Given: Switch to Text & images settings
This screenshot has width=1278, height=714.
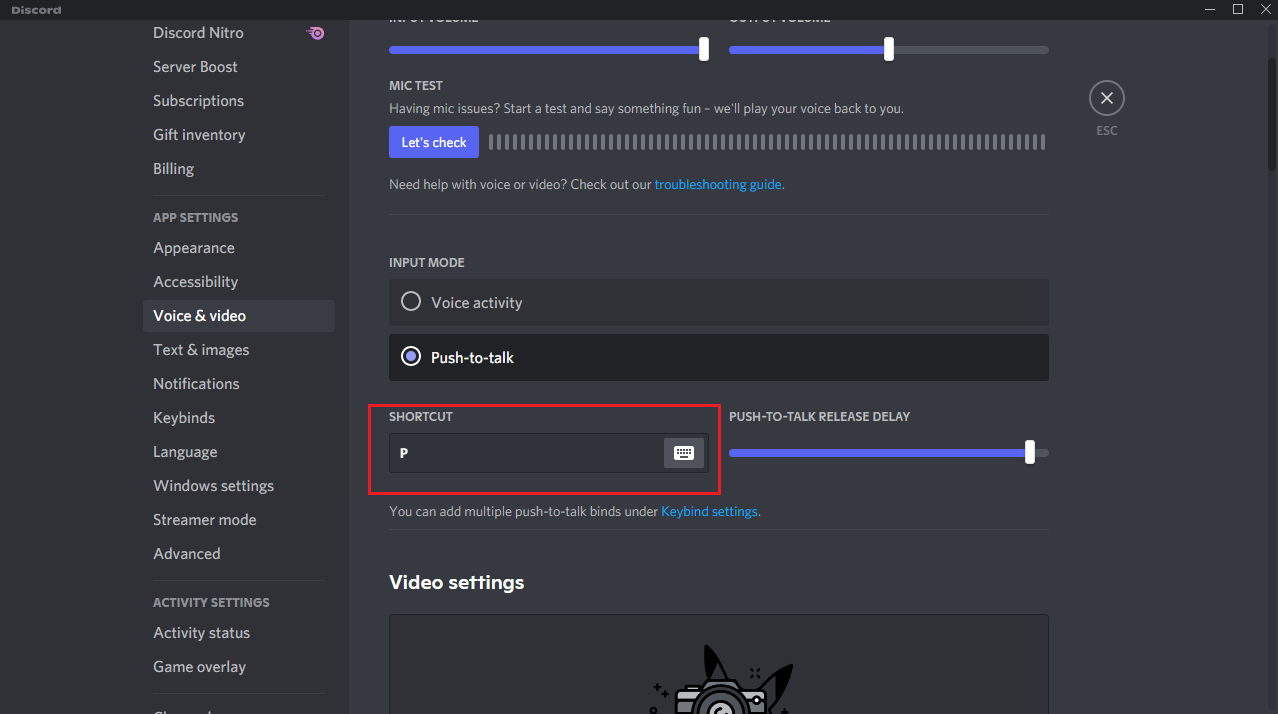Looking at the screenshot, I should click(201, 349).
